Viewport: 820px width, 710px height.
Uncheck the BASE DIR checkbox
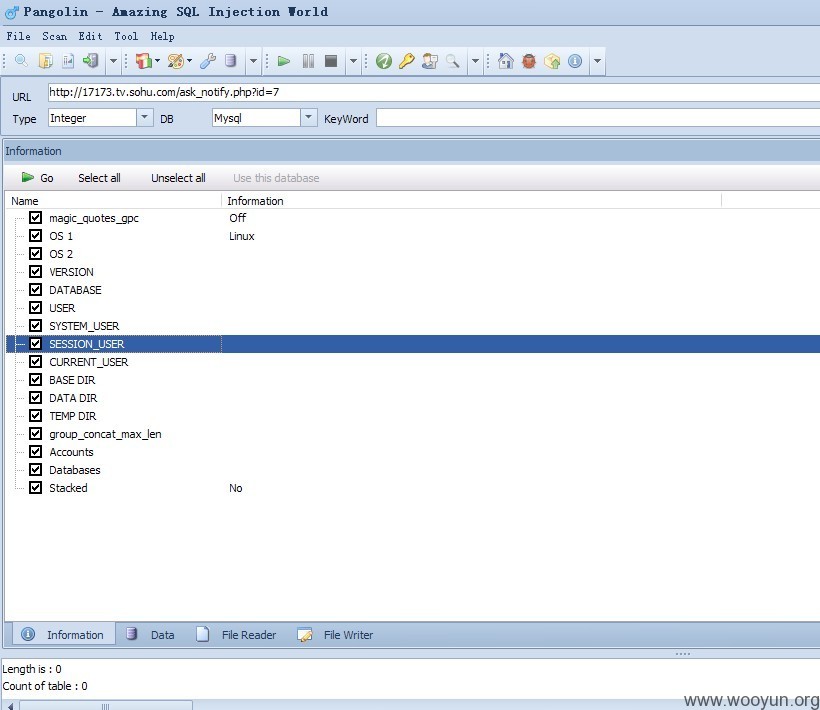36,380
